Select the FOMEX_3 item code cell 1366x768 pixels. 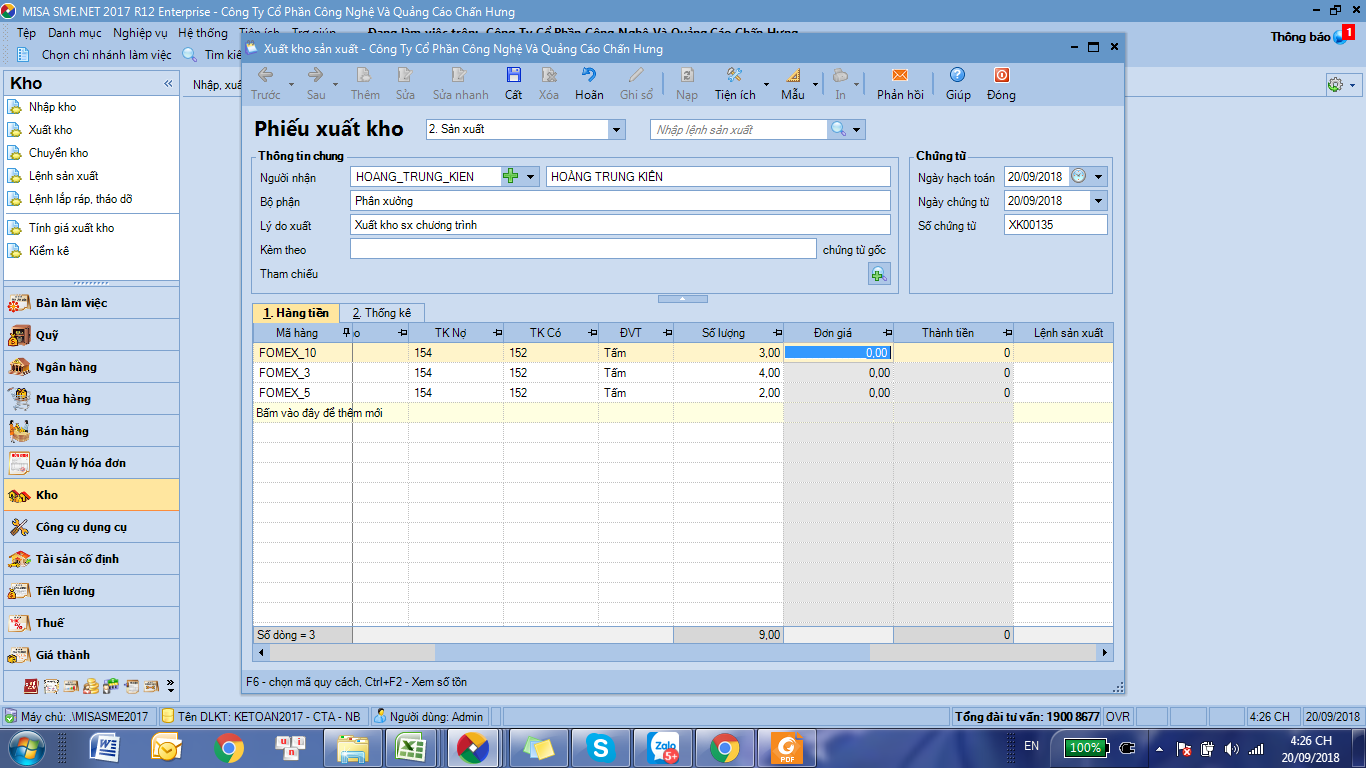click(x=303, y=373)
